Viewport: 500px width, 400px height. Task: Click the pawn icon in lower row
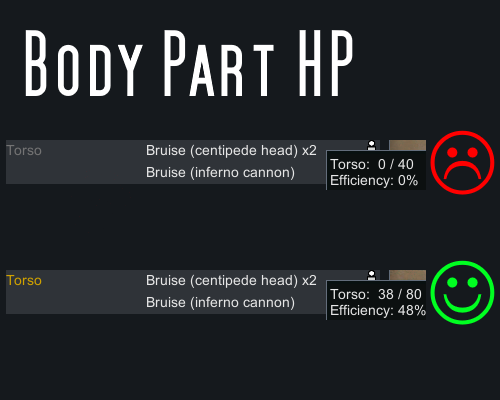(371, 275)
